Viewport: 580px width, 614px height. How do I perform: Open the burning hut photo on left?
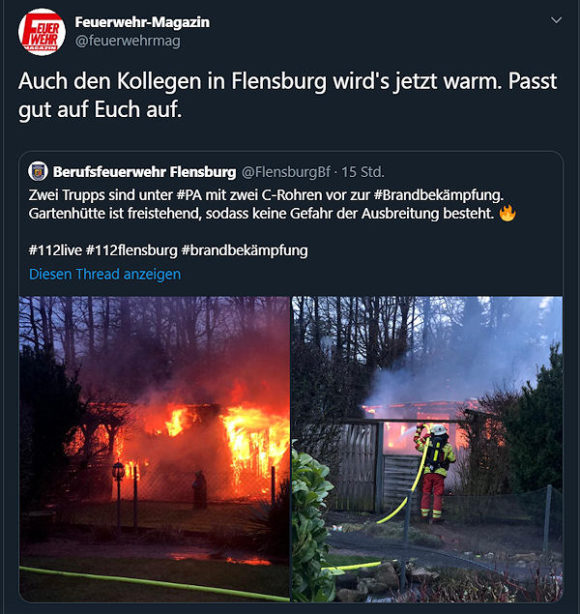click(x=154, y=449)
